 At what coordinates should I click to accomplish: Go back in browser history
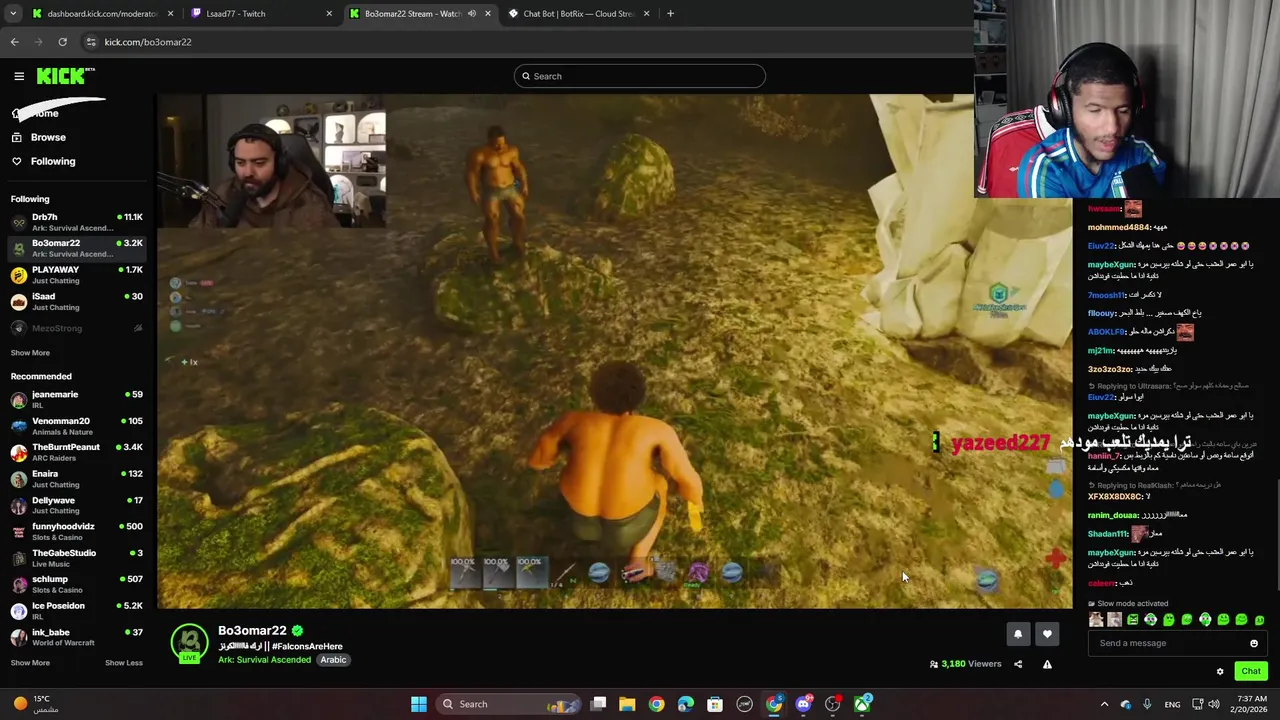[14, 42]
